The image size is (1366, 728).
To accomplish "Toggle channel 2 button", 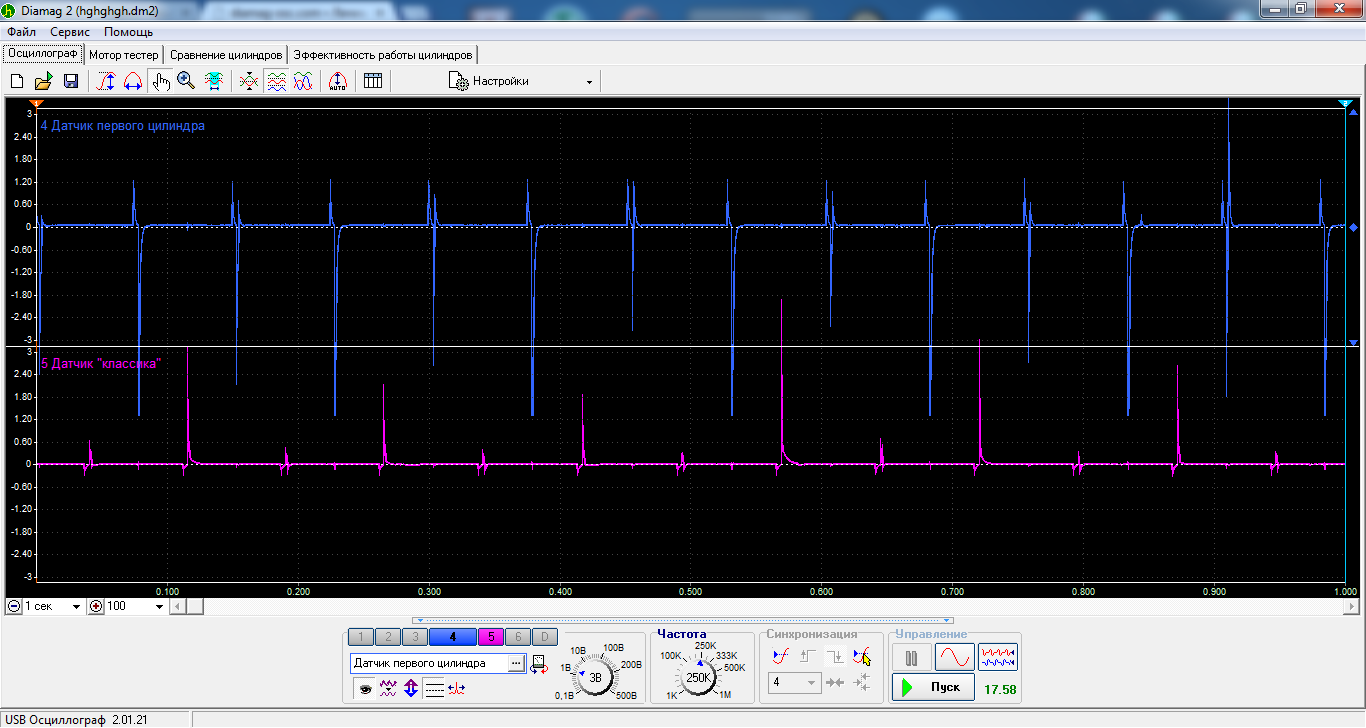I will coord(388,636).
